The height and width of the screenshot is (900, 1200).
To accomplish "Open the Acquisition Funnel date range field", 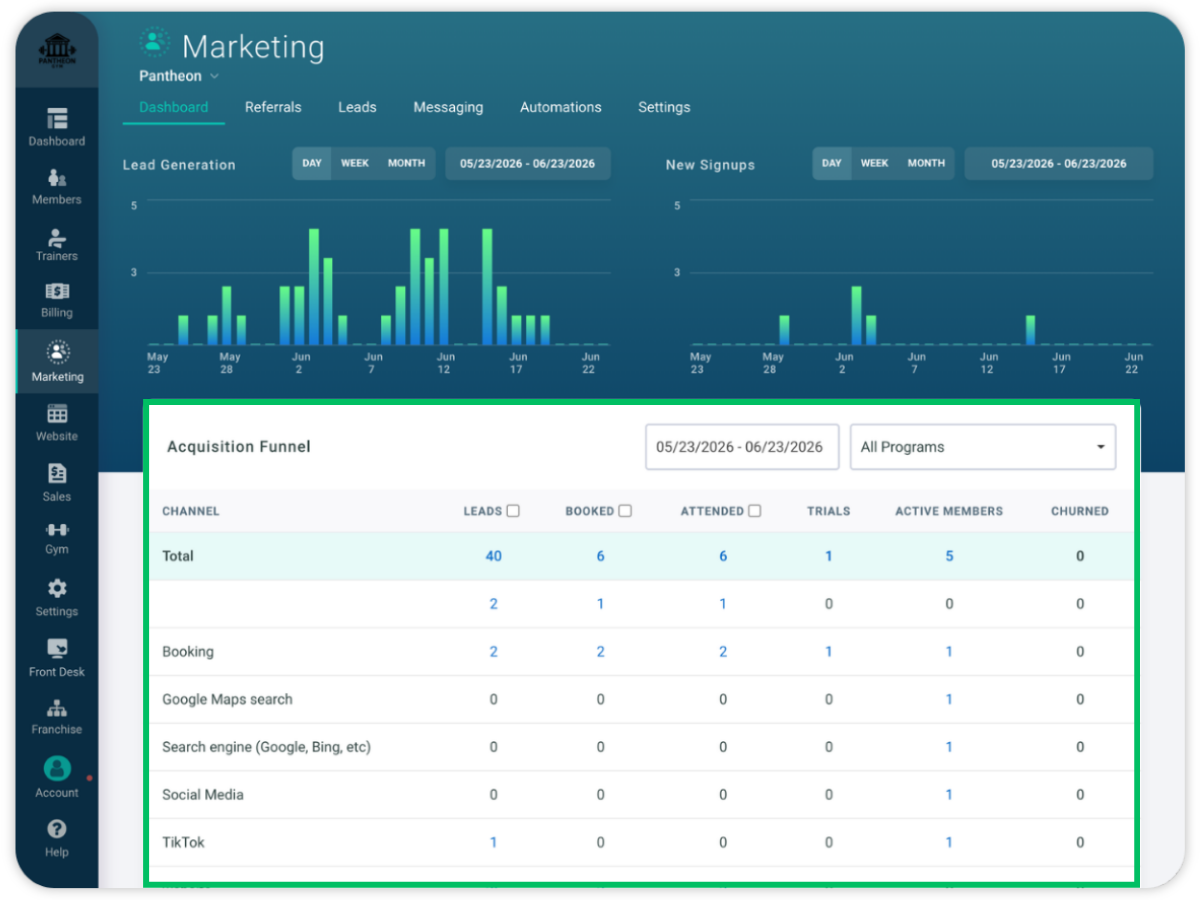I will (740, 447).
